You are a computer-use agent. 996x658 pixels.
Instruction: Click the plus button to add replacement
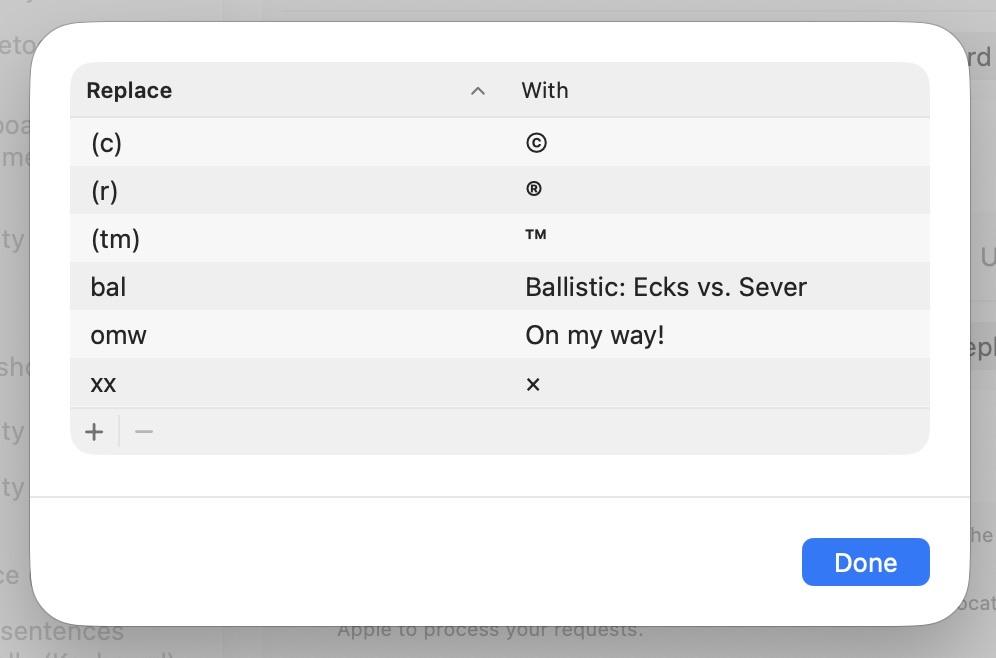[x=94, y=432]
